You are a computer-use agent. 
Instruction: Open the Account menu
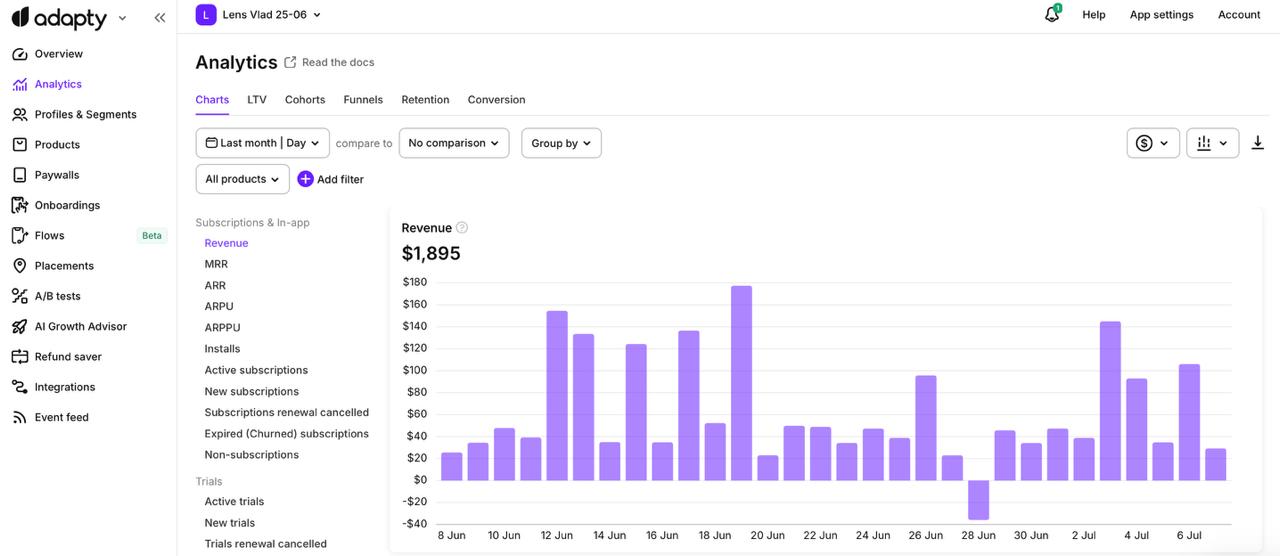(1239, 15)
